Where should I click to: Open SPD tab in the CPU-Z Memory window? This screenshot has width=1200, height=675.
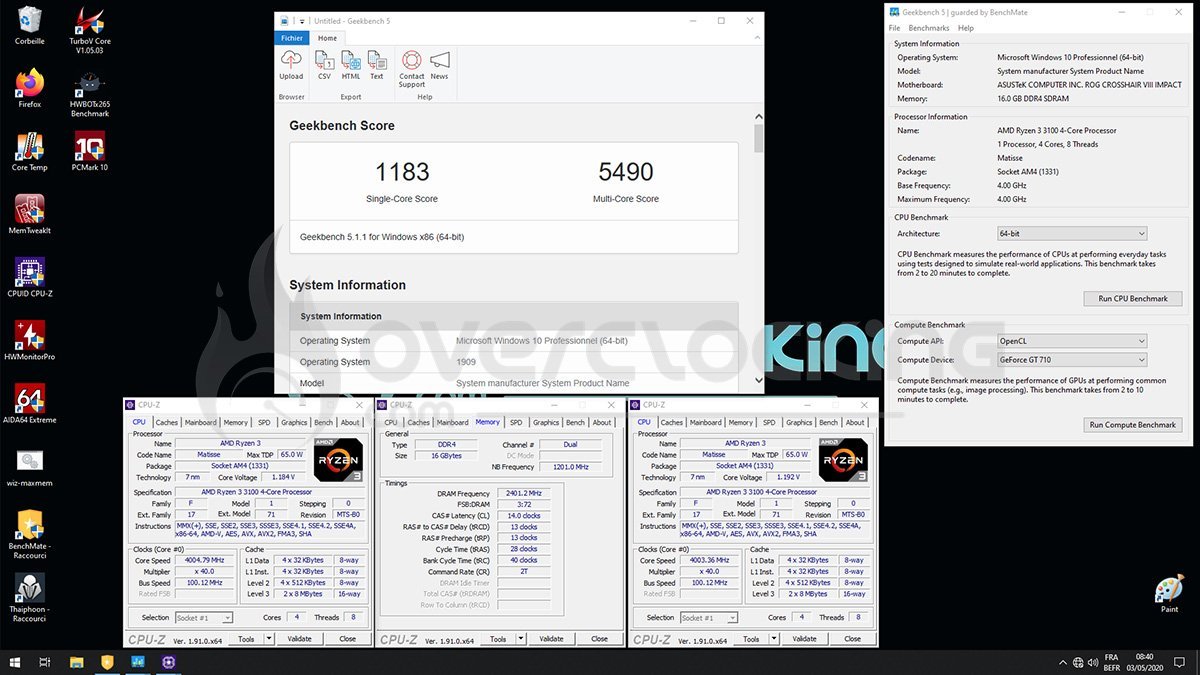(x=516, y=422)
